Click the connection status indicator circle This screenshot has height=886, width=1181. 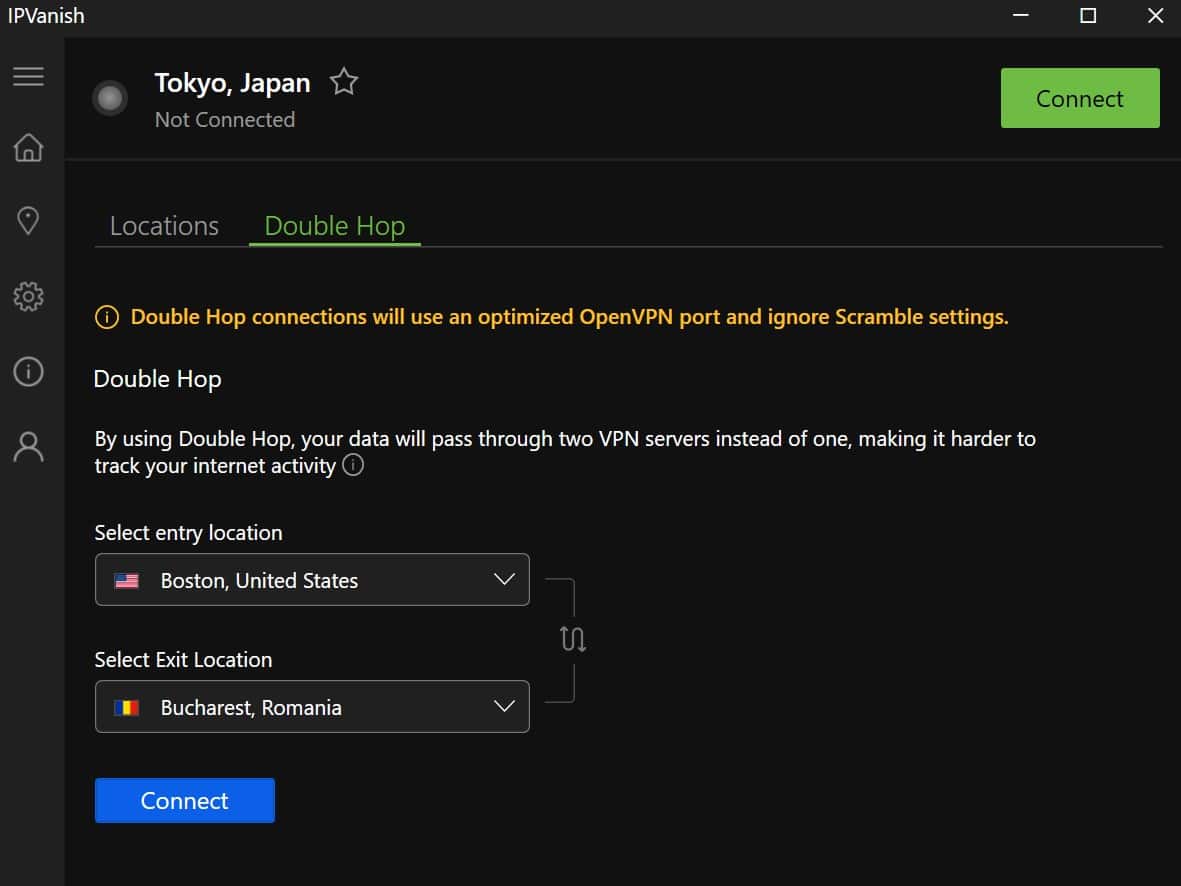[110, 98]
